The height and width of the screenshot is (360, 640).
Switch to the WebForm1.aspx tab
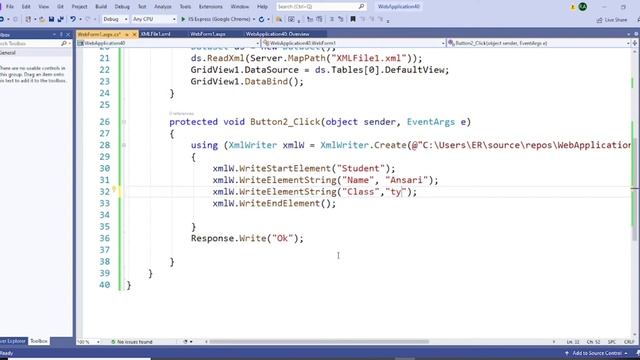pos(208,34)
